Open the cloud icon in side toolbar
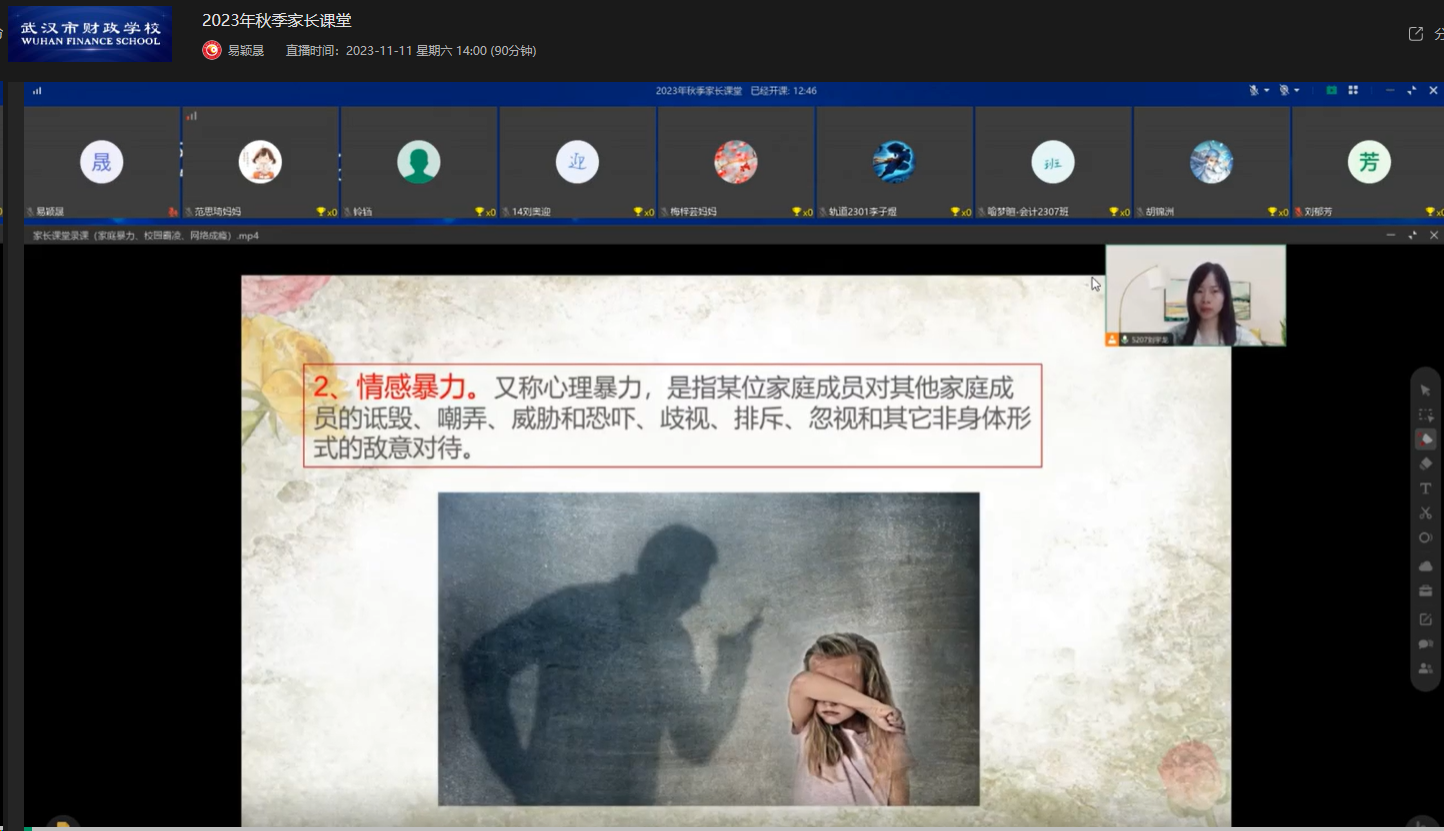Image resolution: width=1444 pixels, height=831 pixels. 1426,566
